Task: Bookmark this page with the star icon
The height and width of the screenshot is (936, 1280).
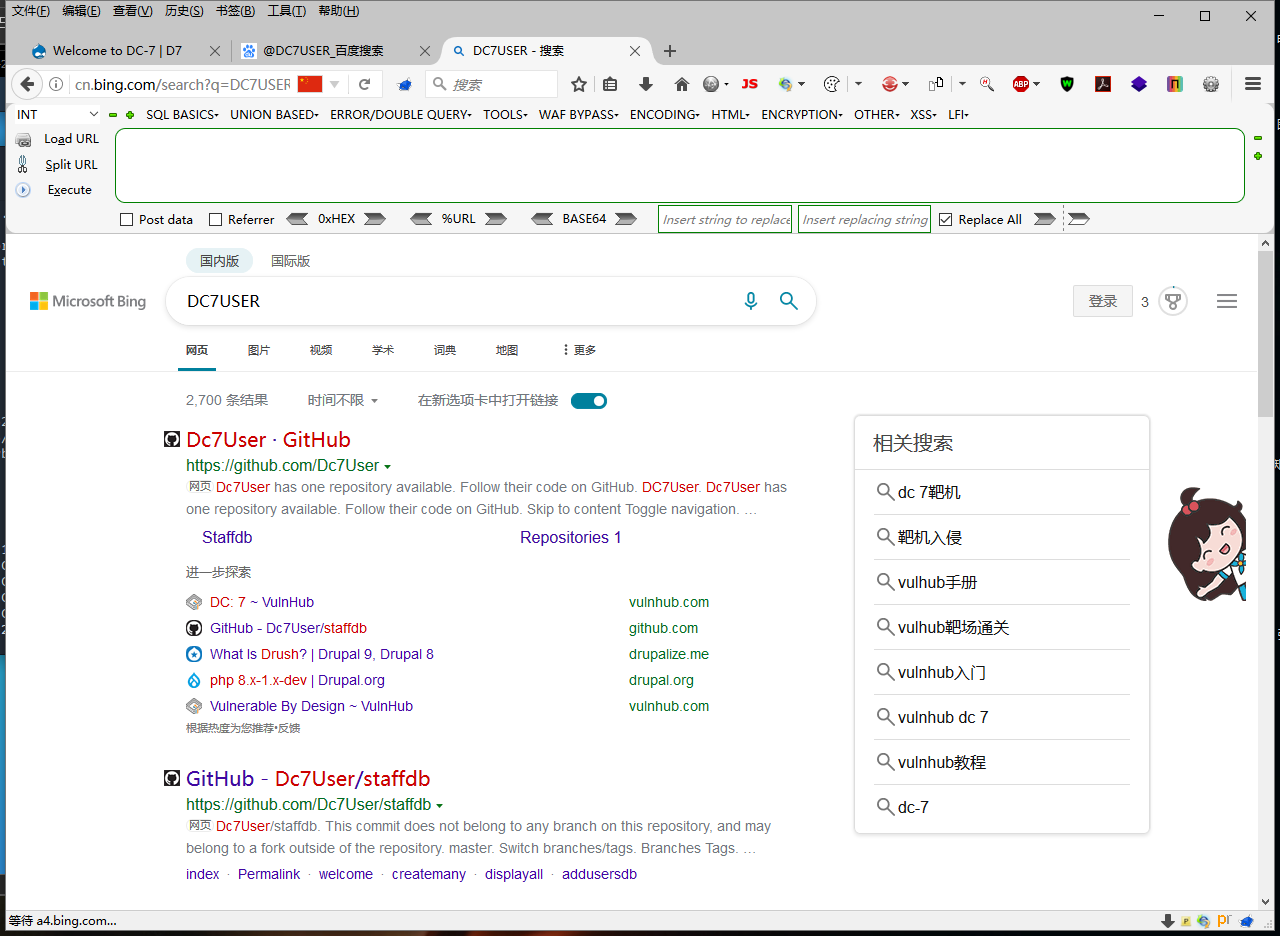Action: click(579, 84)
